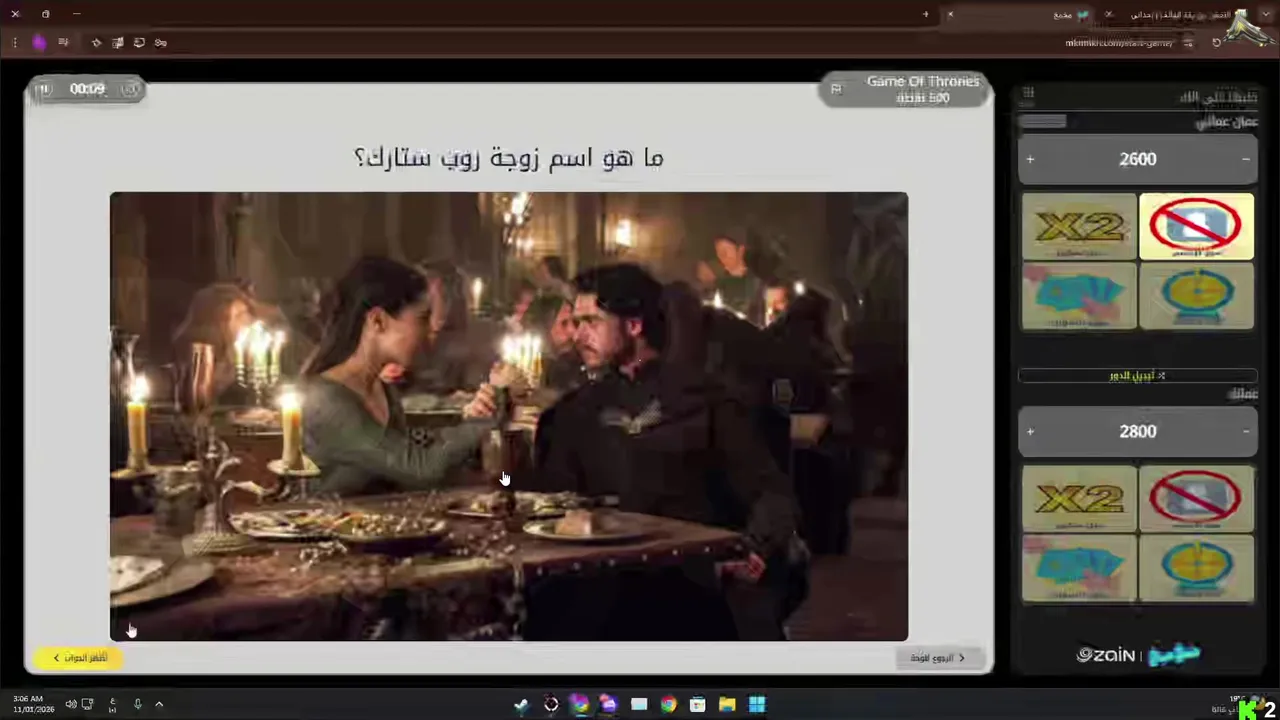Use the crossed-out block power-up for 2800 team
The height and width of the screenshot is (720, 1280).
click(1196, 499)
